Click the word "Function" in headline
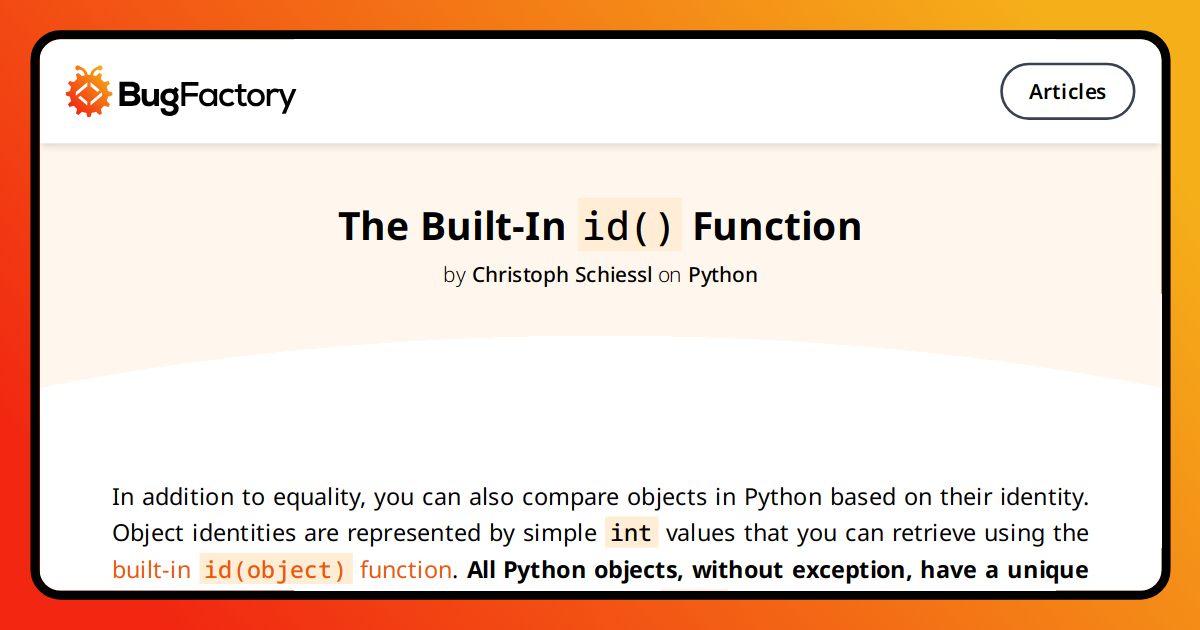1200x630 pixels. click(777, 226)
